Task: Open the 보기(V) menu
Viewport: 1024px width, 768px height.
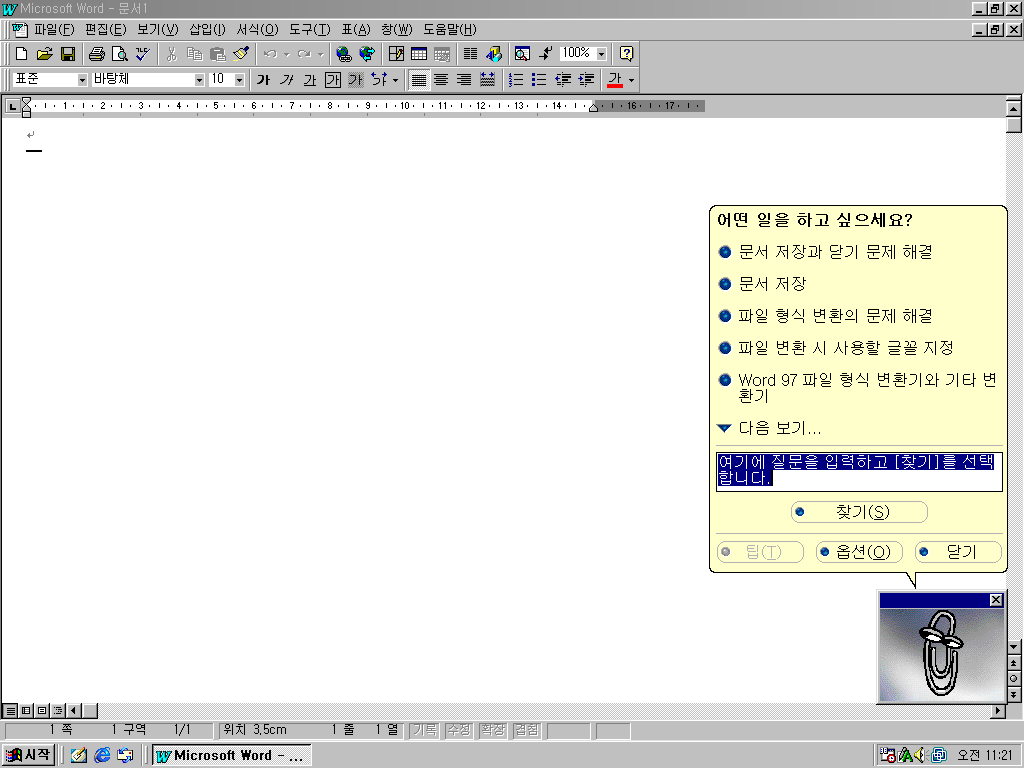Action: click(x=157, y=29)
